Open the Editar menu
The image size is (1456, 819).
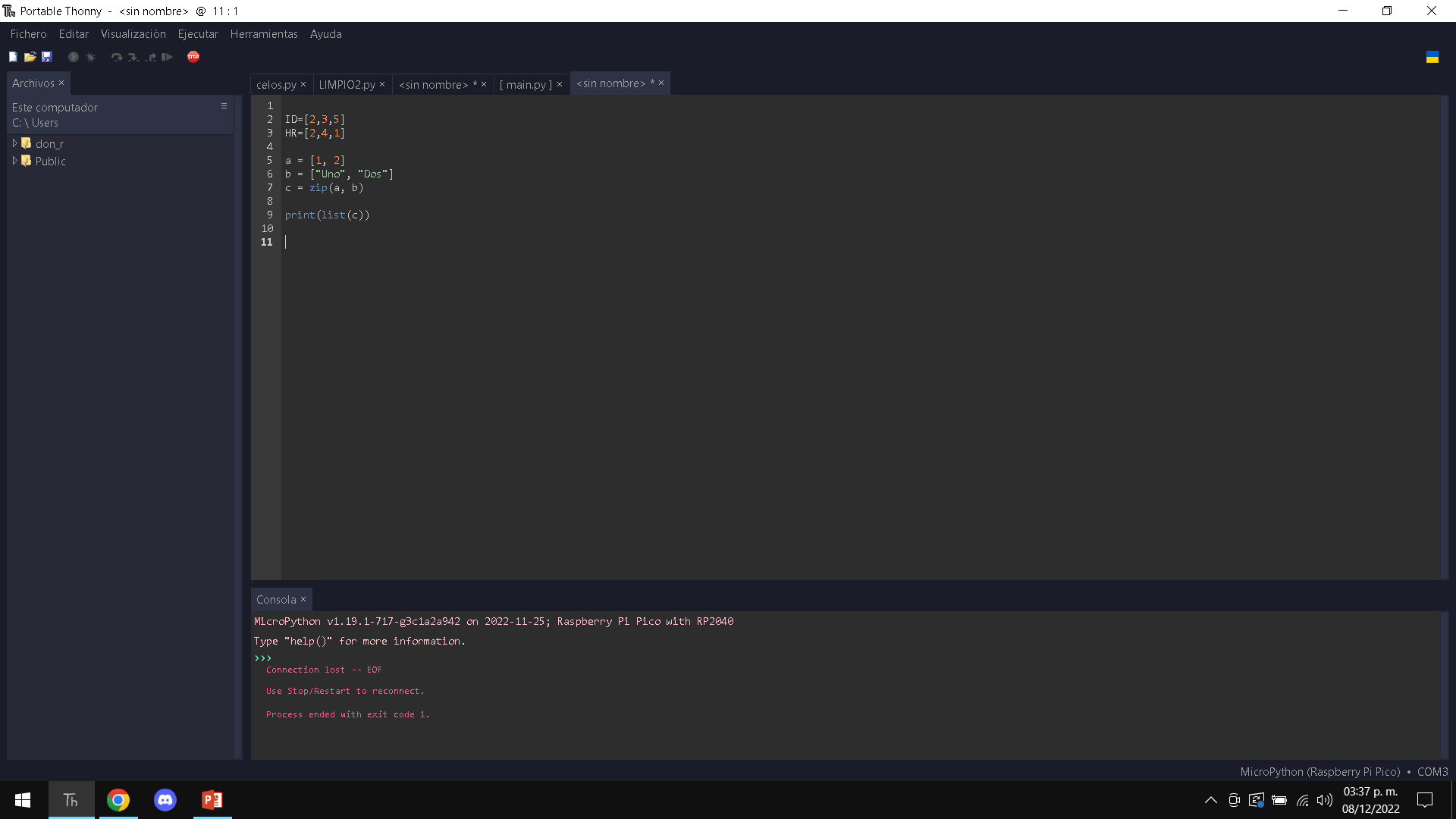(74, 34)
